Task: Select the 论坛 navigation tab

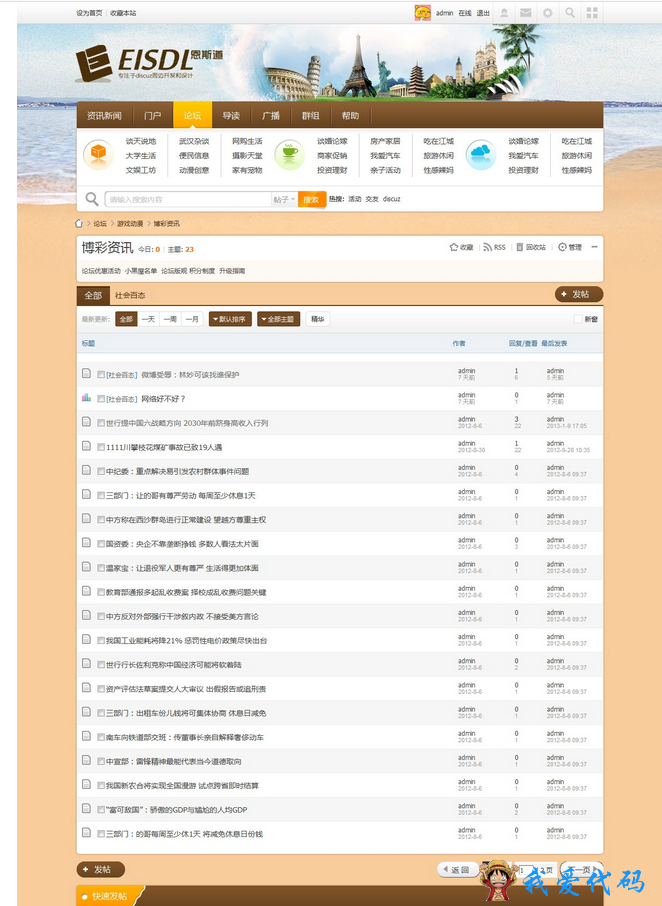Action: pyautogui.click(x=192, y=116)
